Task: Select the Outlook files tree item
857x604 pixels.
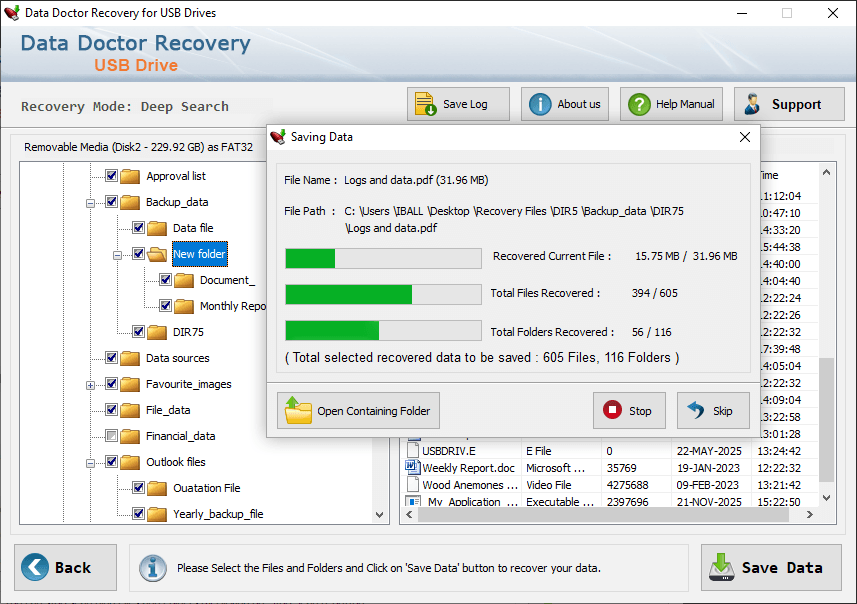Action: (175, 462)
